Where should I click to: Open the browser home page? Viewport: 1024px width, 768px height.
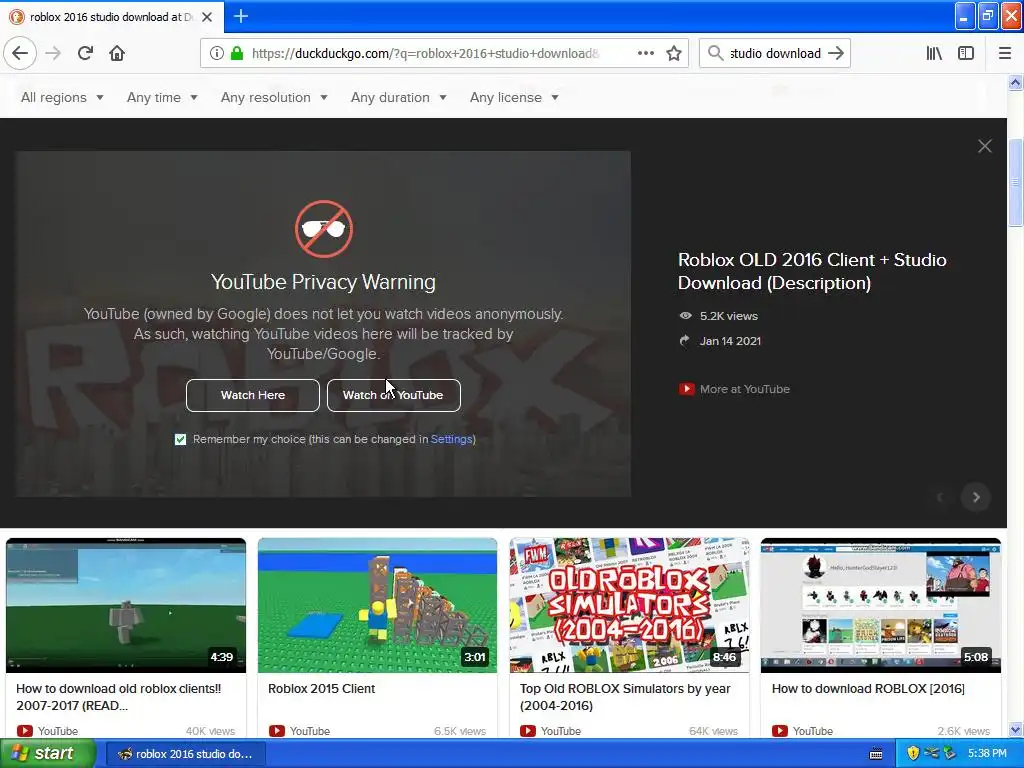[x=117, y=53]
